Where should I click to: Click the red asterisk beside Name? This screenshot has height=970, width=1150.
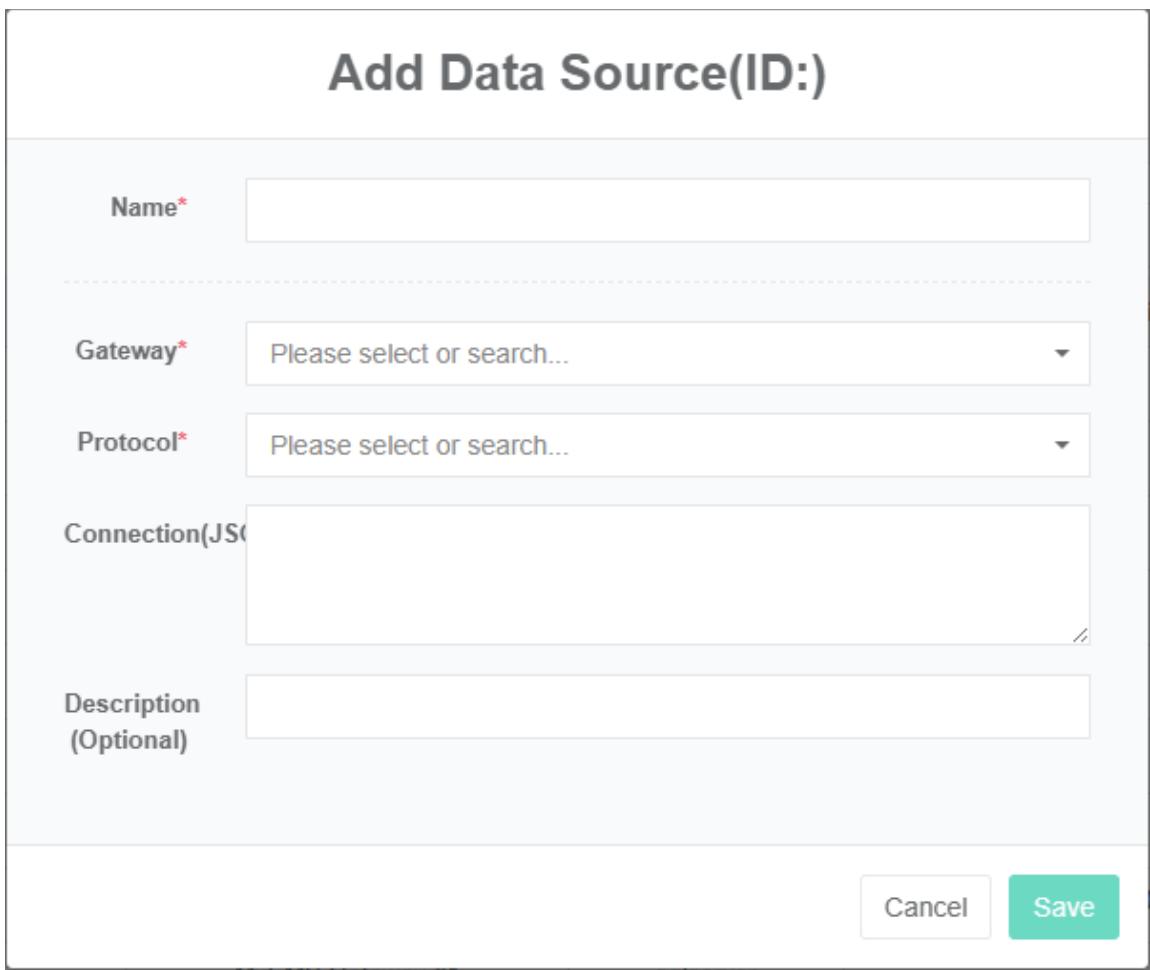pos(183,206)
